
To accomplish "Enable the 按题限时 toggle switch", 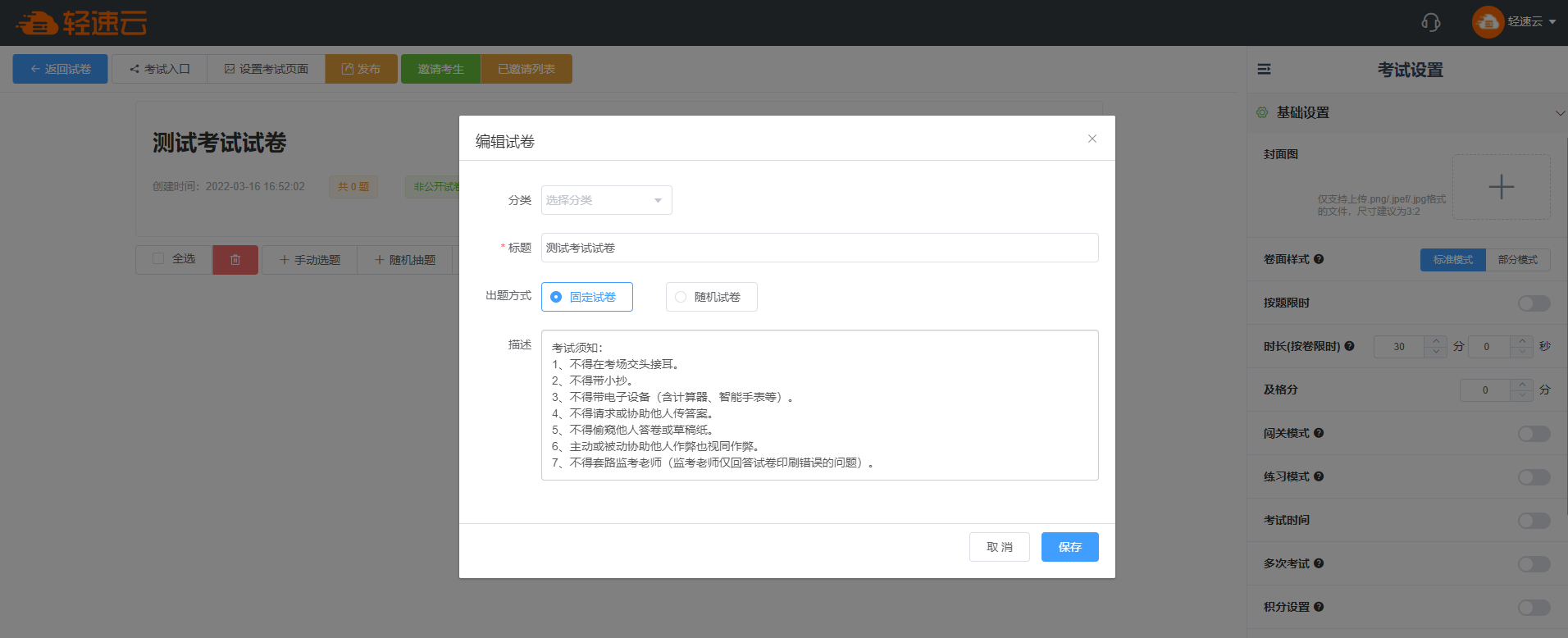I will (x=1533, y=303).
